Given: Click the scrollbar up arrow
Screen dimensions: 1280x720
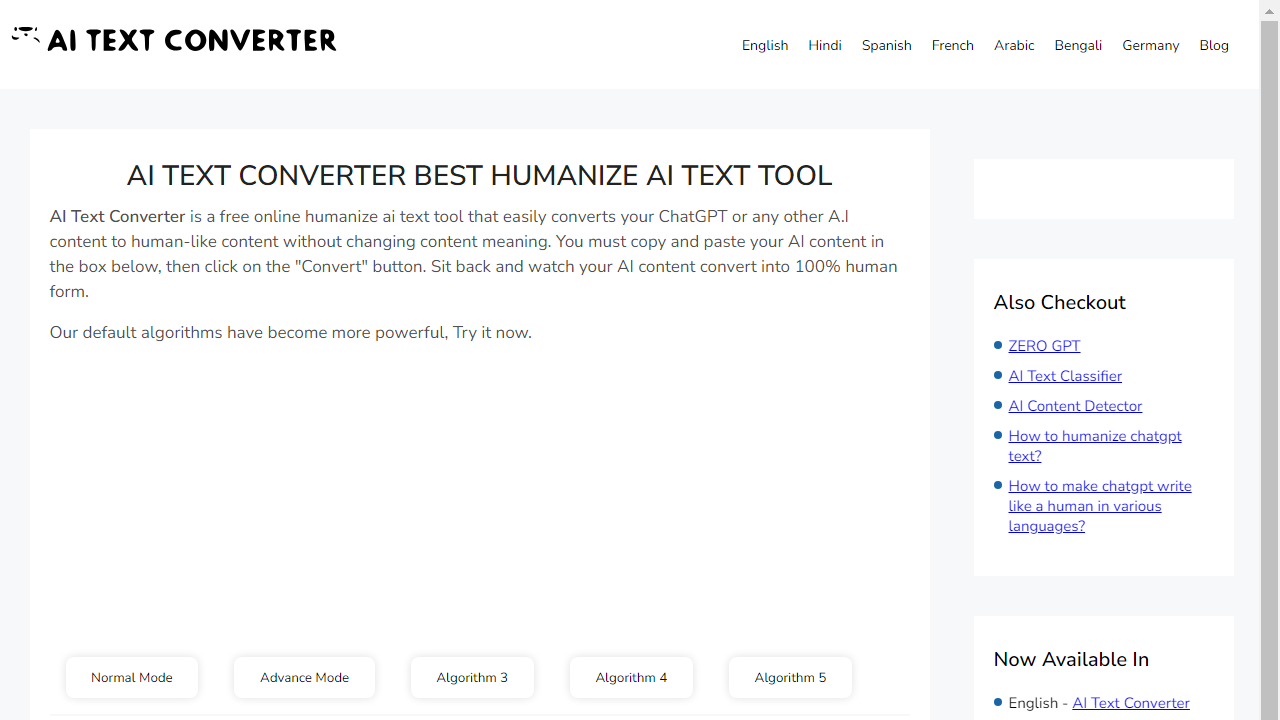Looking at the screenshot, I should [x=1270, y=10].
